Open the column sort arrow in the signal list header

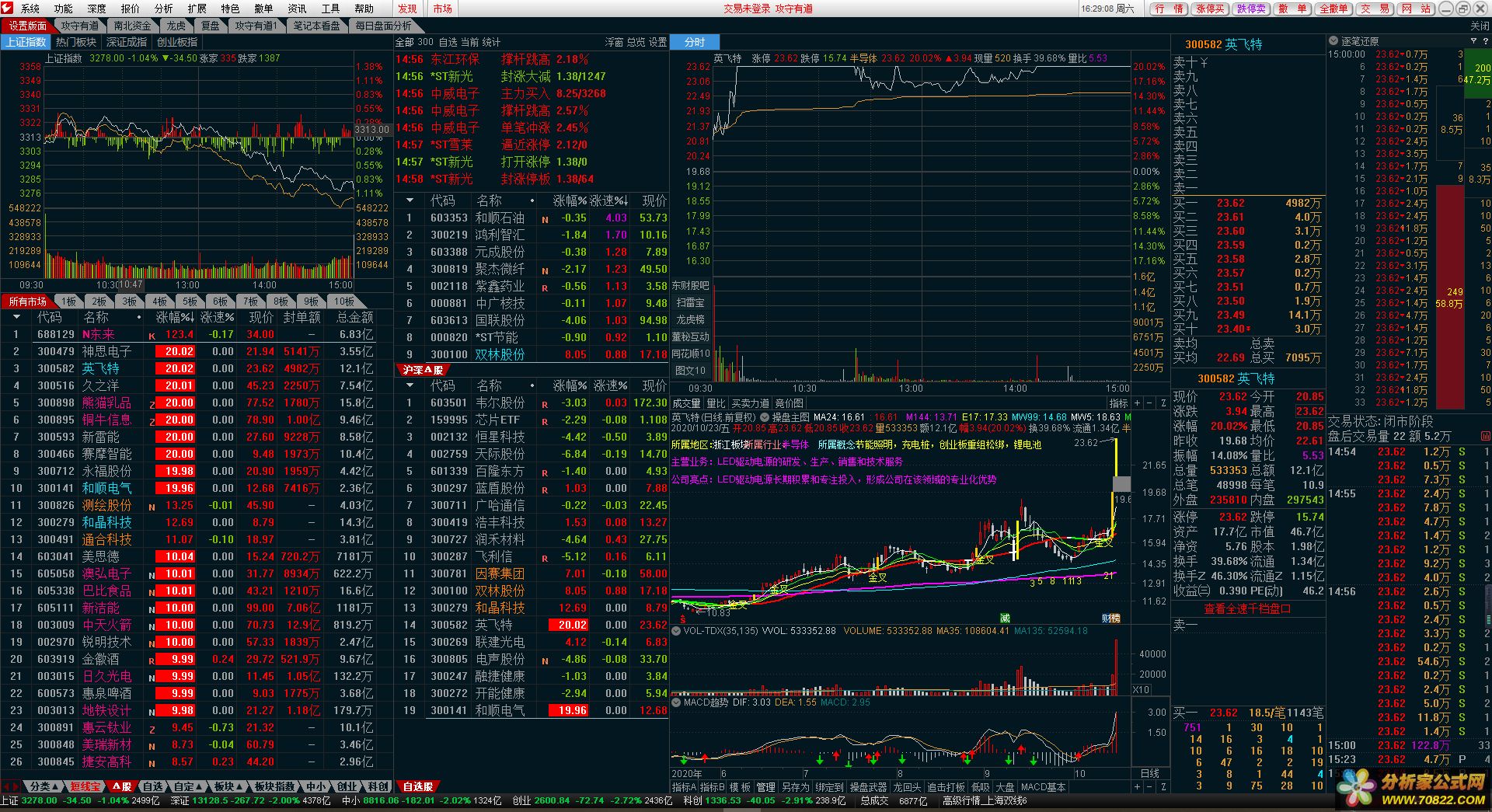(x=410, y=200)
